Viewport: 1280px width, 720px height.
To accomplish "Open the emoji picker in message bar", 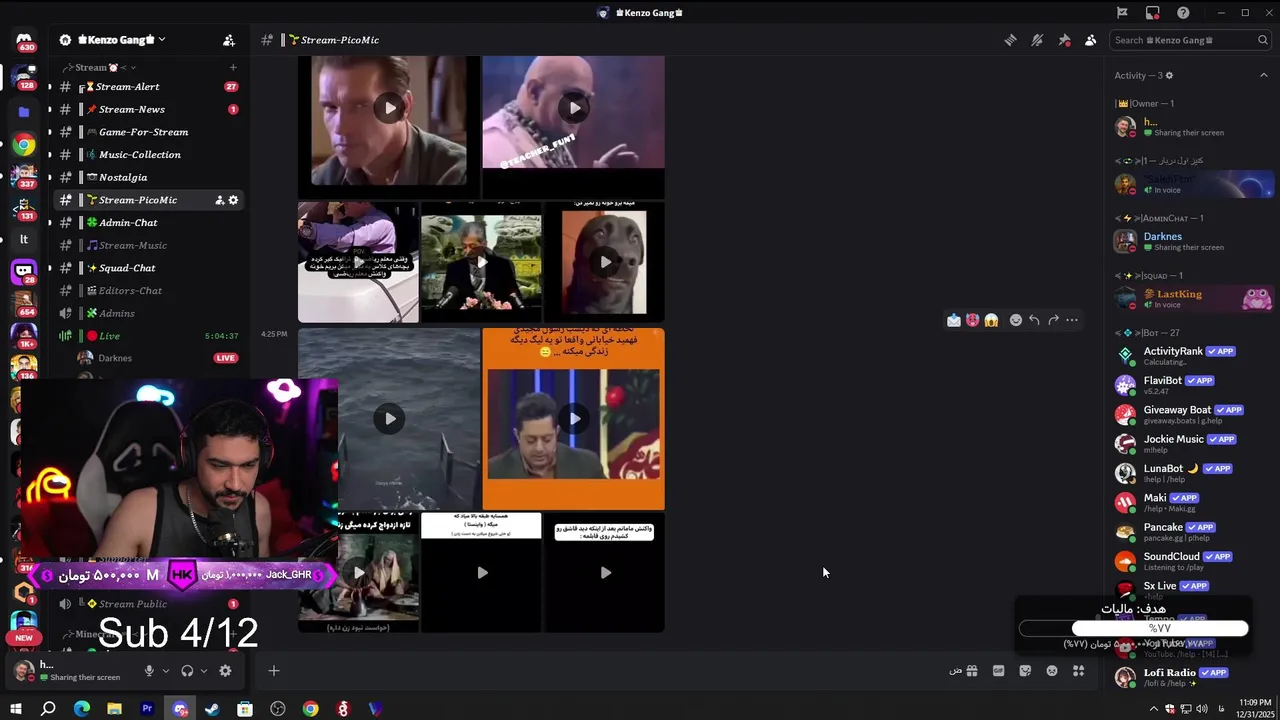I will (1052, 671).
